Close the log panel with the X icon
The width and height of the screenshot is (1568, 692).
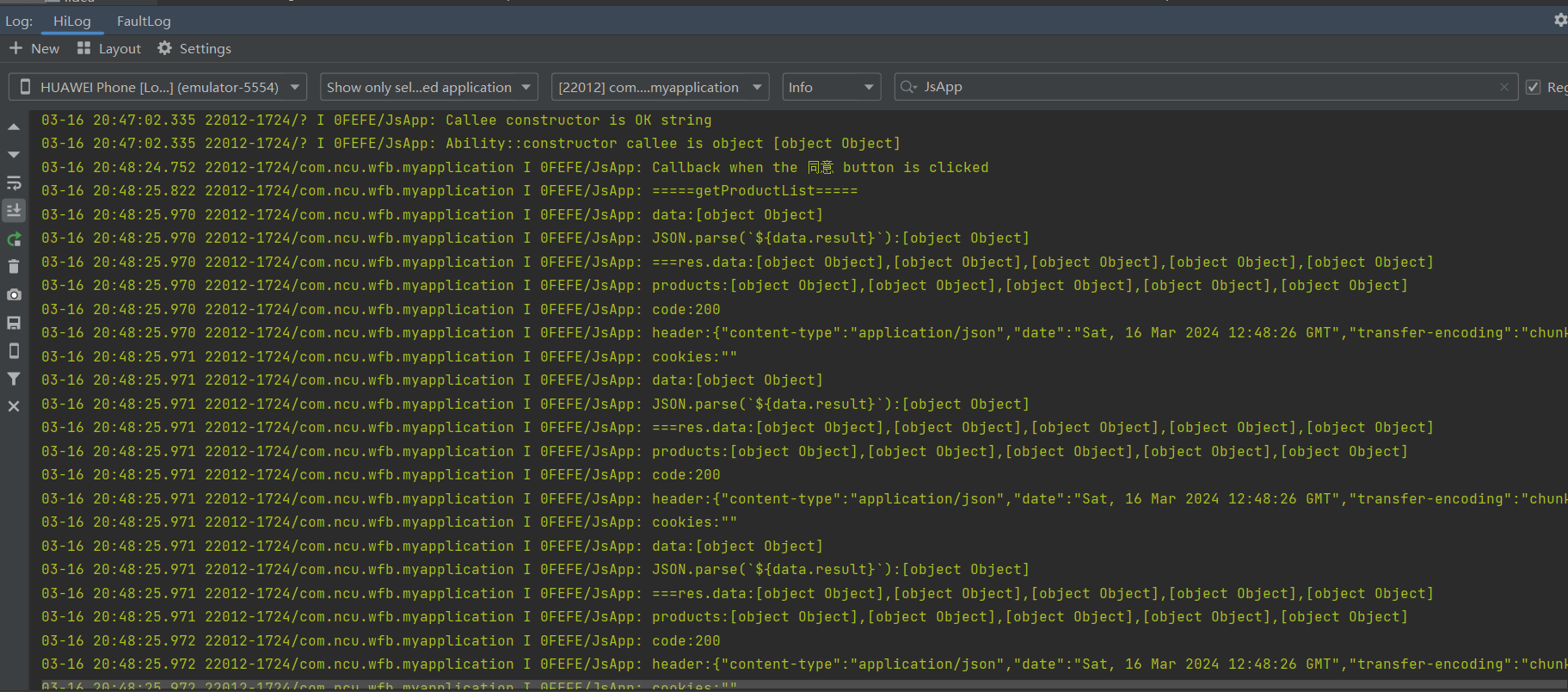pyautogui.click(x=14, y=406)
